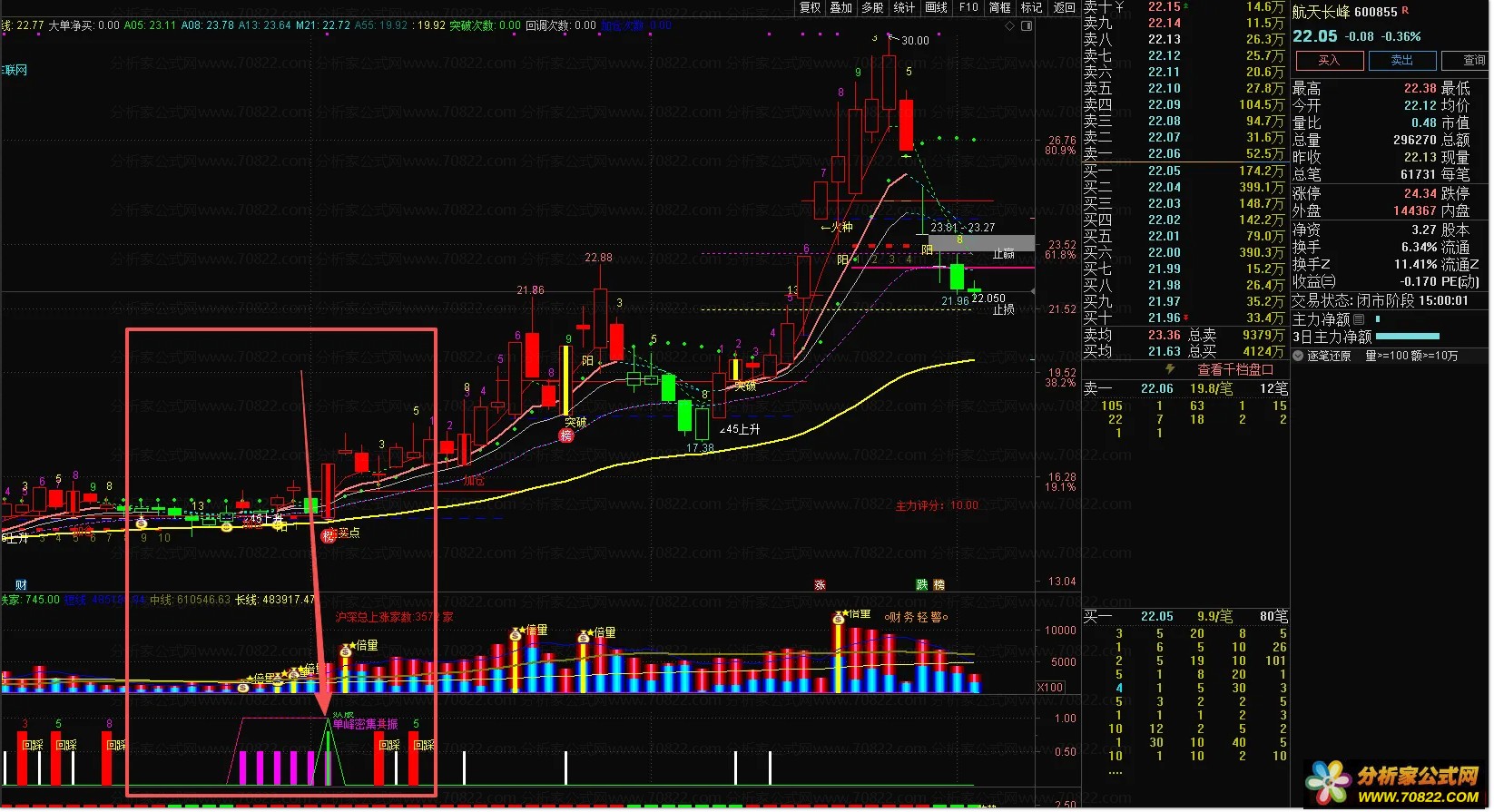The height and width of the screenshot is (812, 1494).
Task: Click the red 榜 badge near 突破 label
Action: tap(566, 435)
